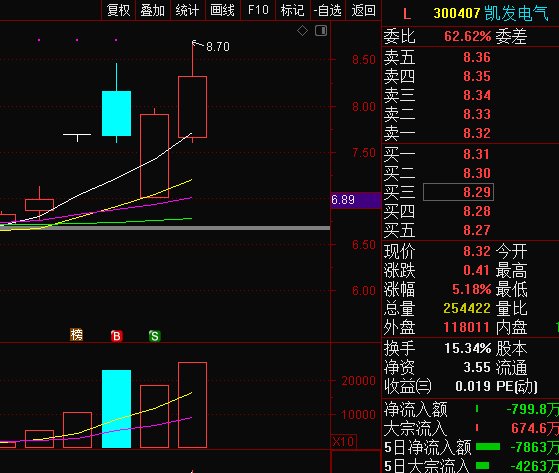Toggle the side panel layout icon
Image resolution: width=559 pixels, height=473 pixels.
click(321, 31)
